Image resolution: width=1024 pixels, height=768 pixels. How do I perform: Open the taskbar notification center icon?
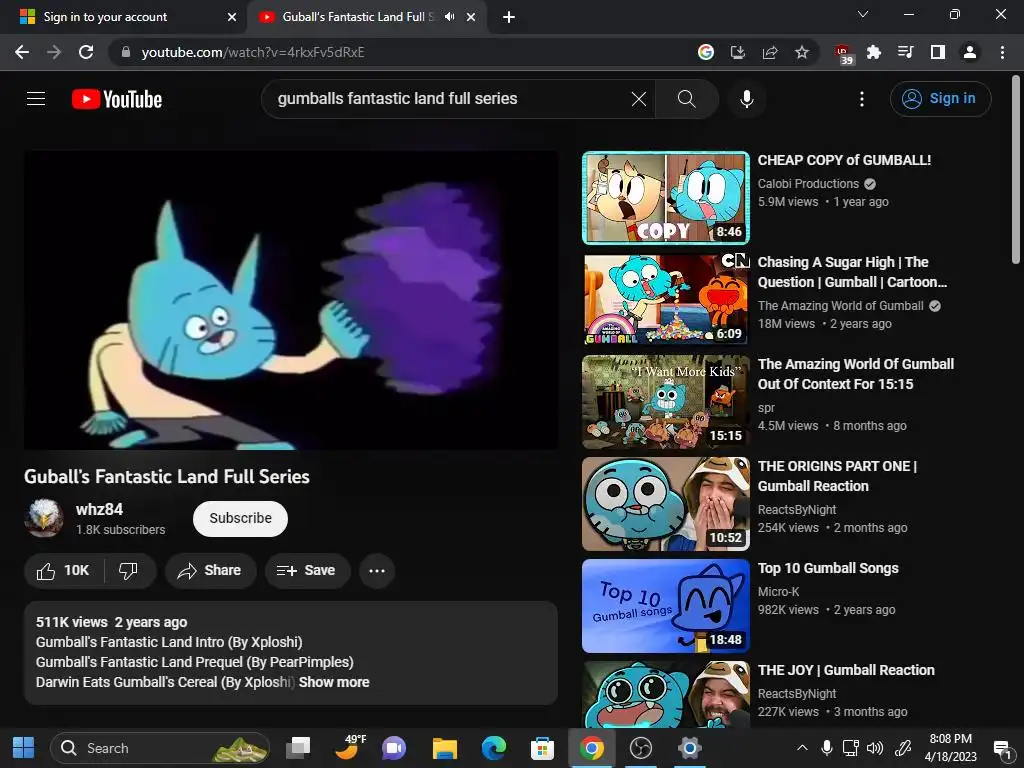click(1002, 749)
